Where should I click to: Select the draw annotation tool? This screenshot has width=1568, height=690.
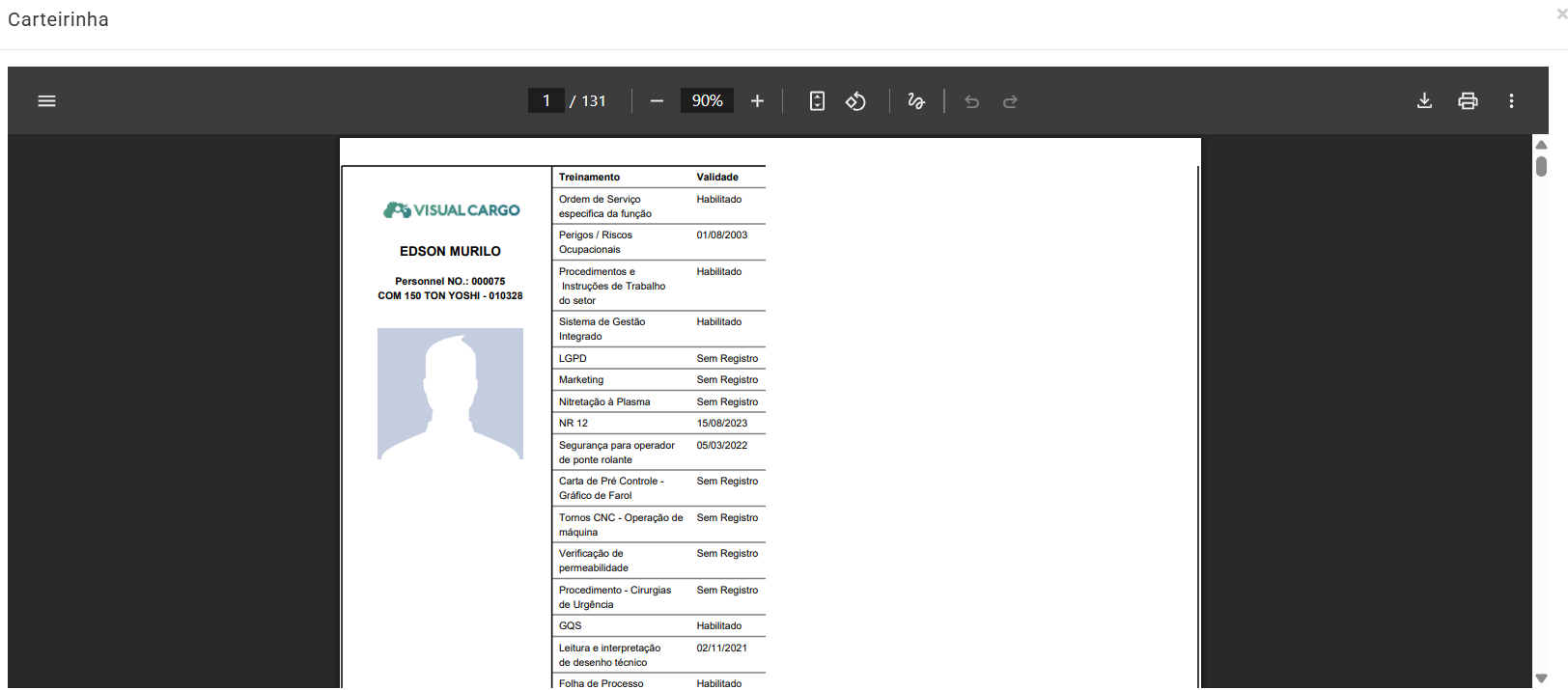[916, 101]
